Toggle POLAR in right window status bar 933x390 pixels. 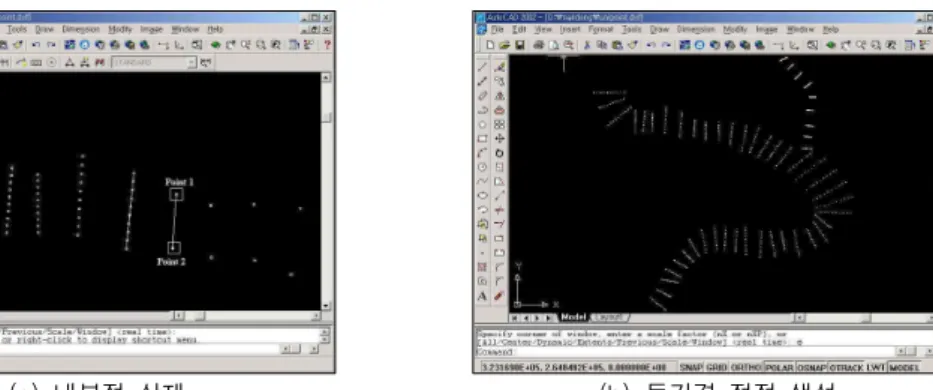(778, 367)
